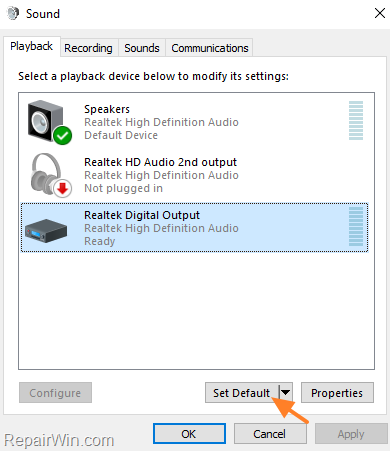Expand the Set Default dropdown arrow

click(286, 393)
